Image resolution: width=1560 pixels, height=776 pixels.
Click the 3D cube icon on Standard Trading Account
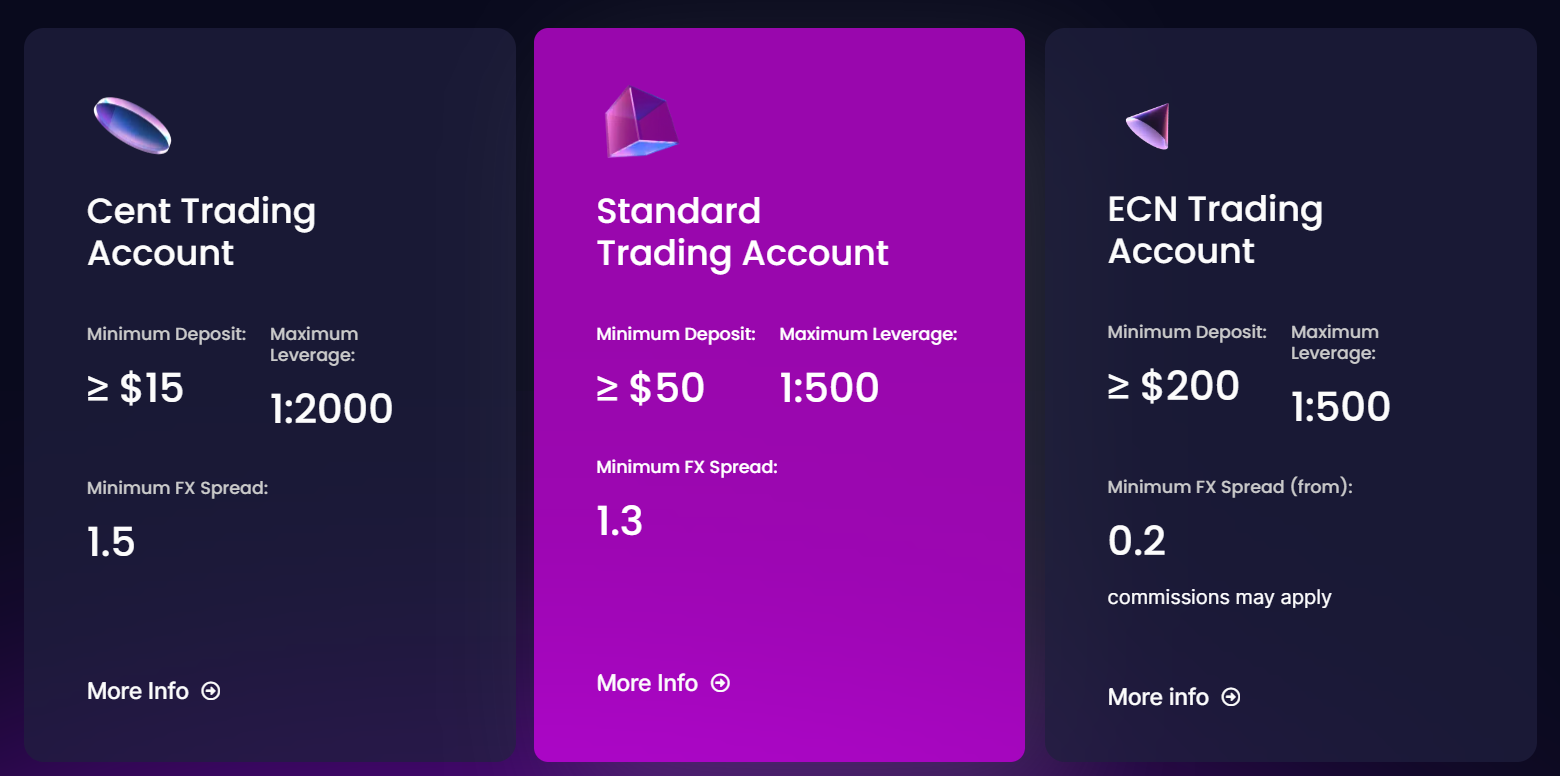click(640, 120)
